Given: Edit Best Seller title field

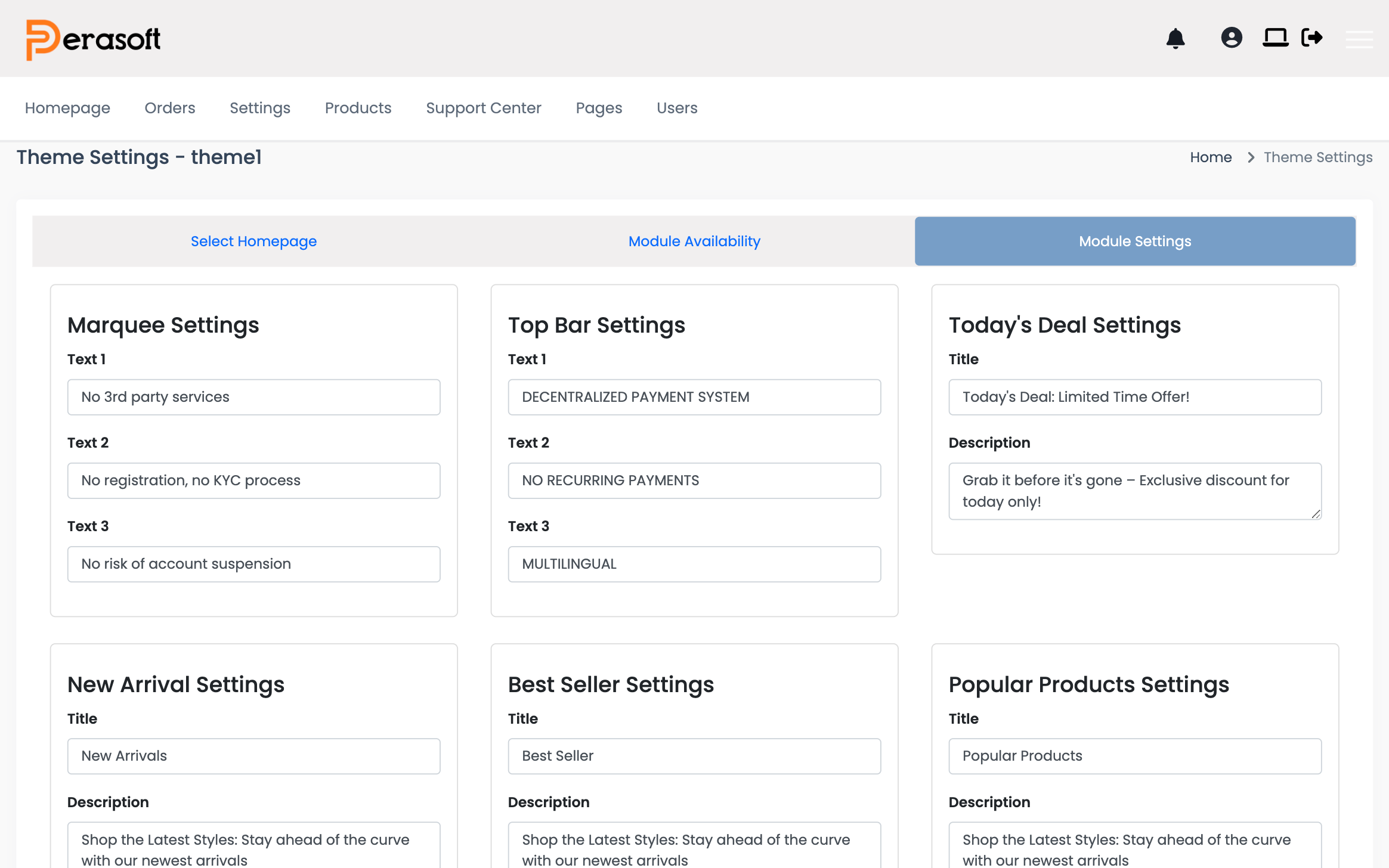Looking at the screenshot, I should point(694,756).
